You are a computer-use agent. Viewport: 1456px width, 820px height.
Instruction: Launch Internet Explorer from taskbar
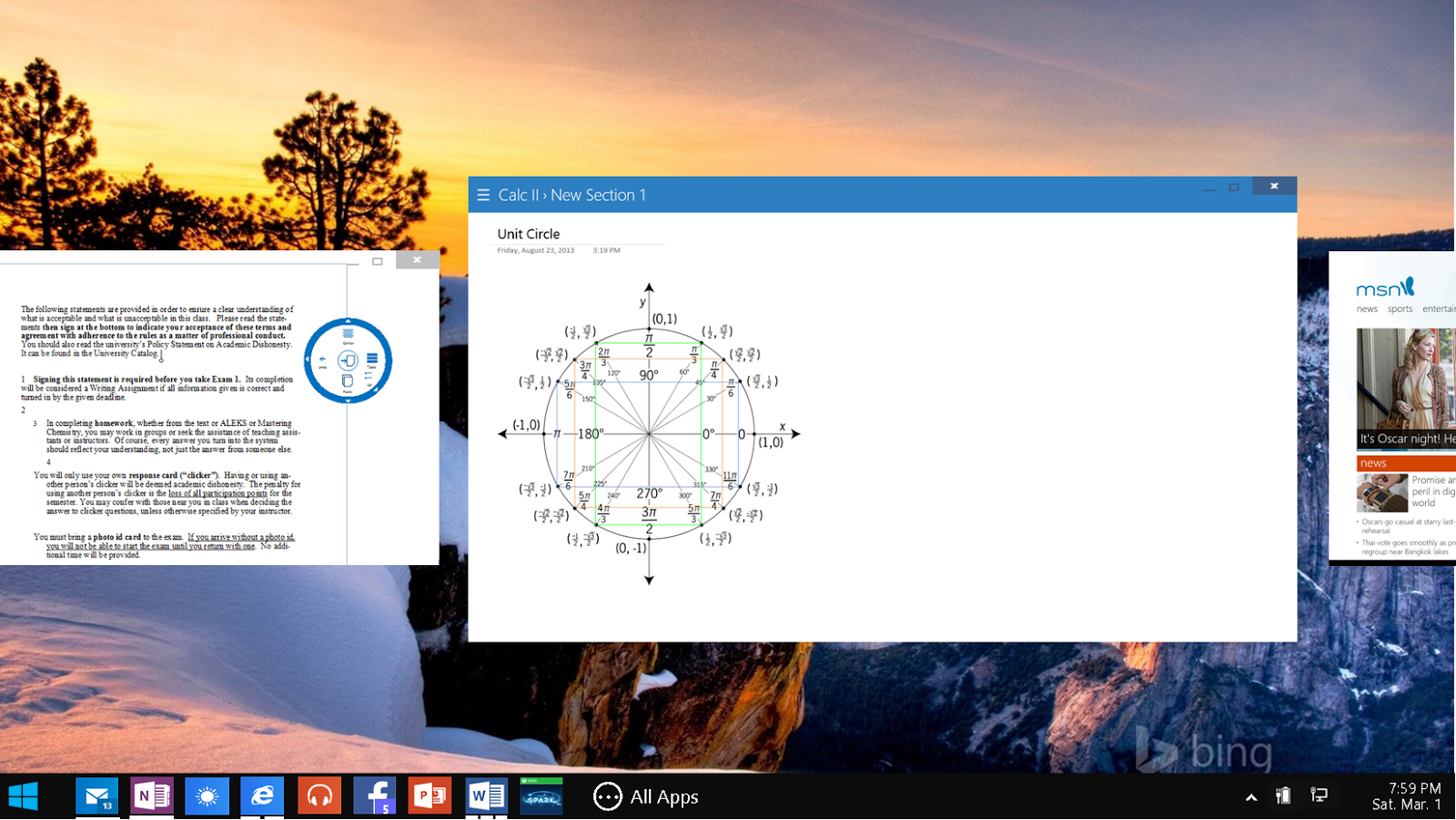click(x=262, y=796)
